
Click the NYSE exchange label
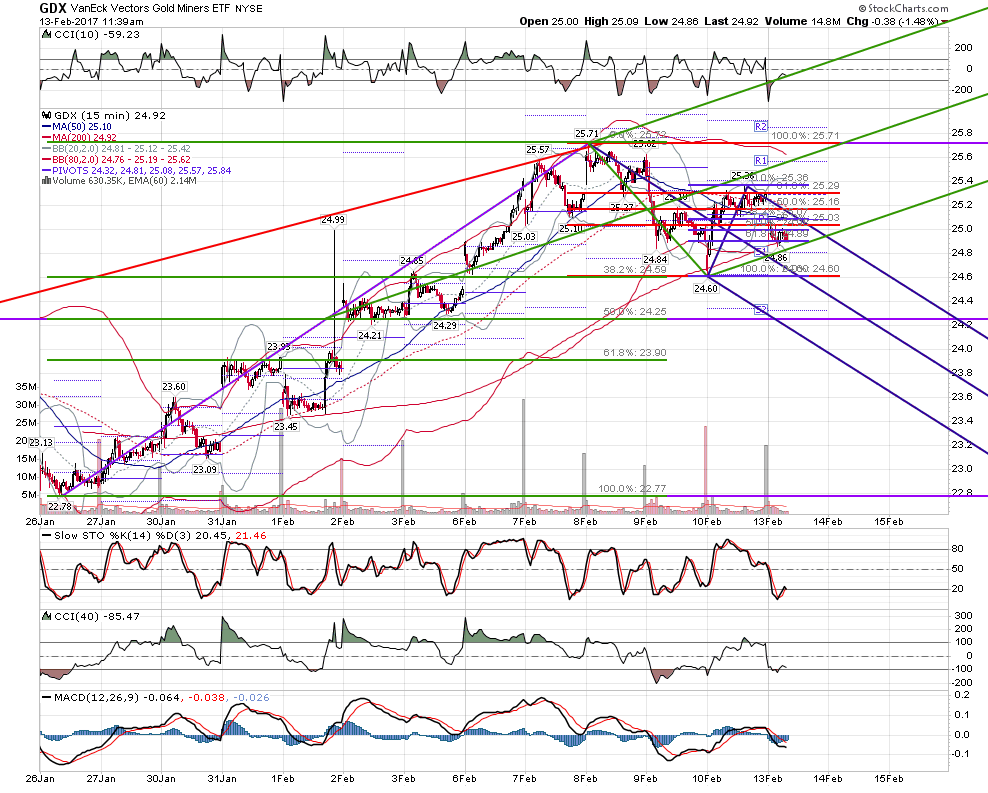coord(249,9)
